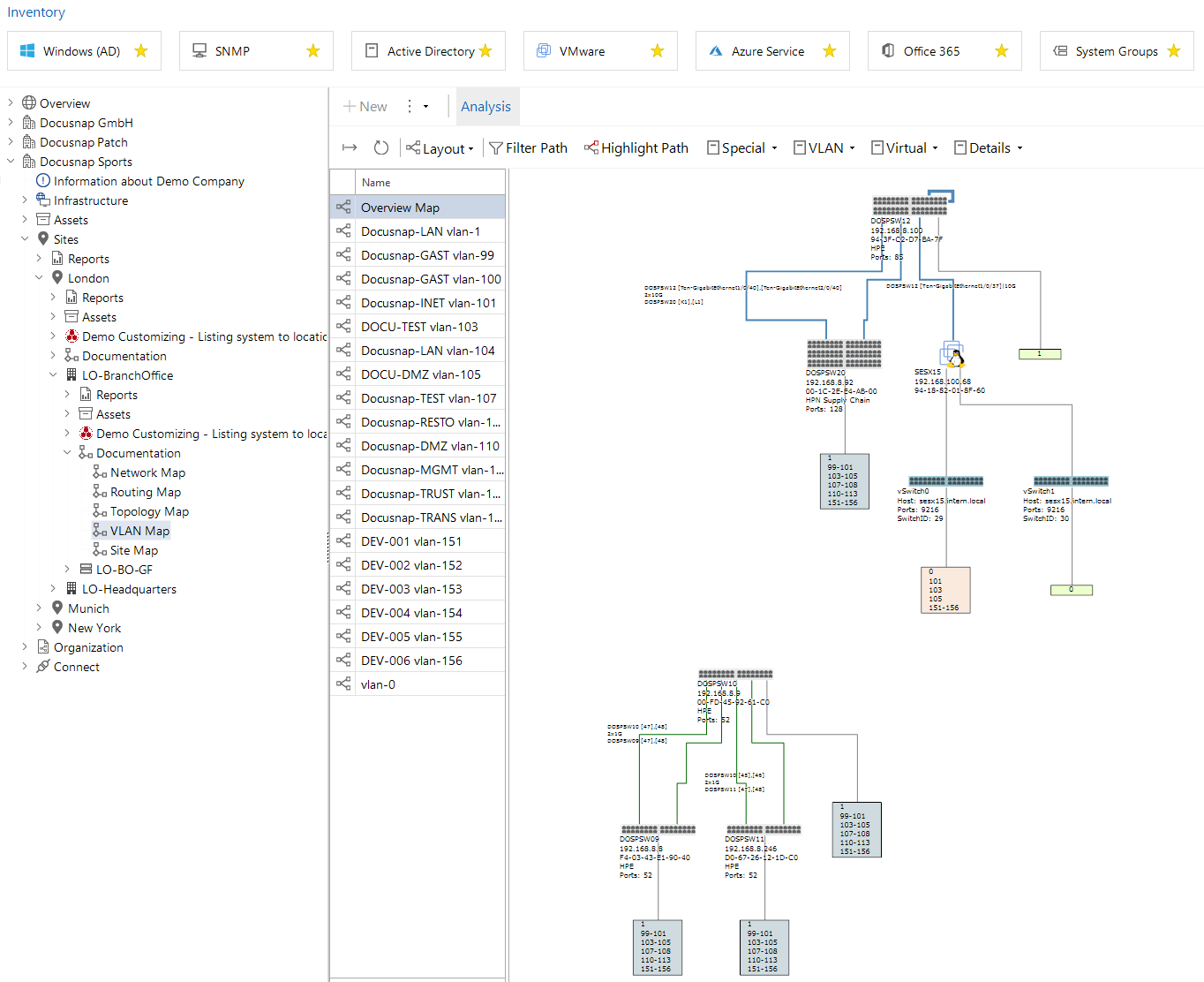Screen dimensions: 1204x982
Task: Select DEV-001 vlan-151 map entry
Action: point(418,541)
